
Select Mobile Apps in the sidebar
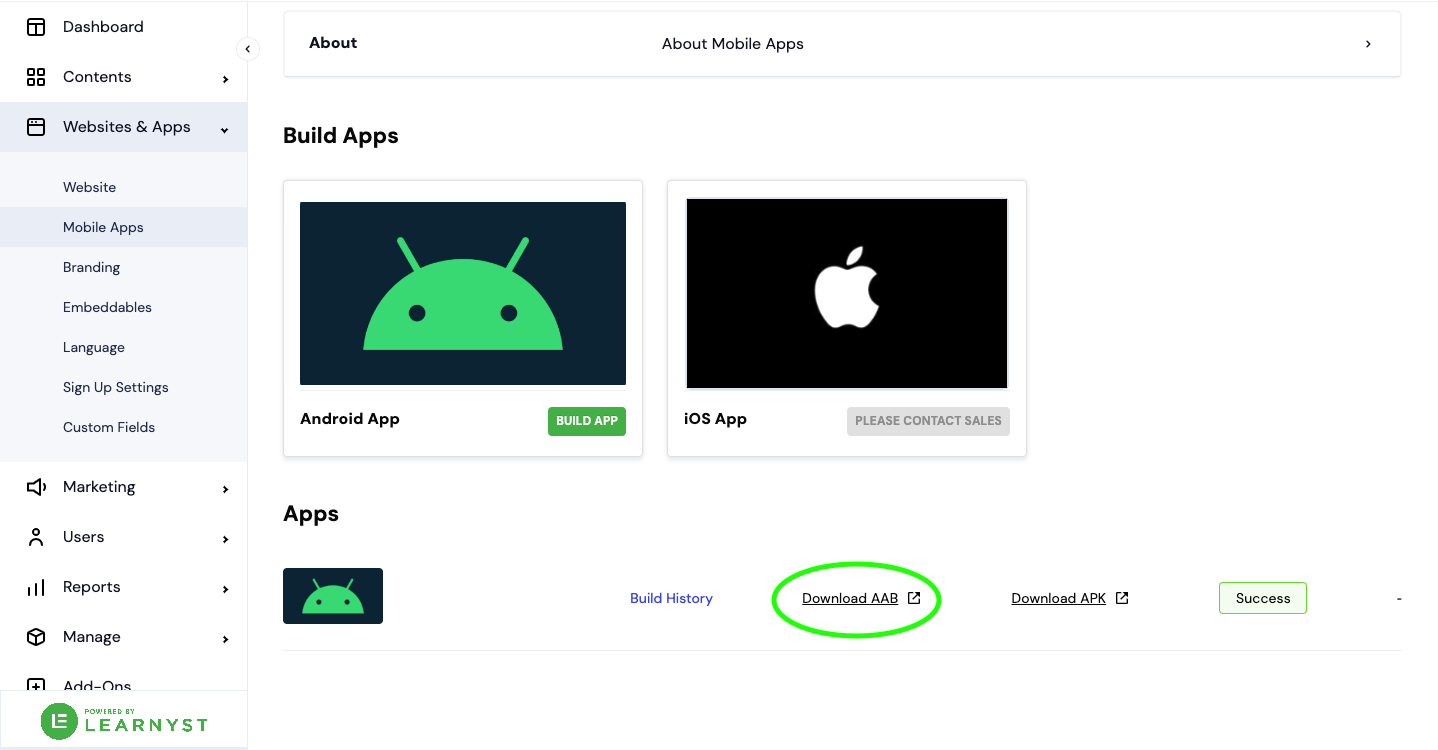(124, 227)
